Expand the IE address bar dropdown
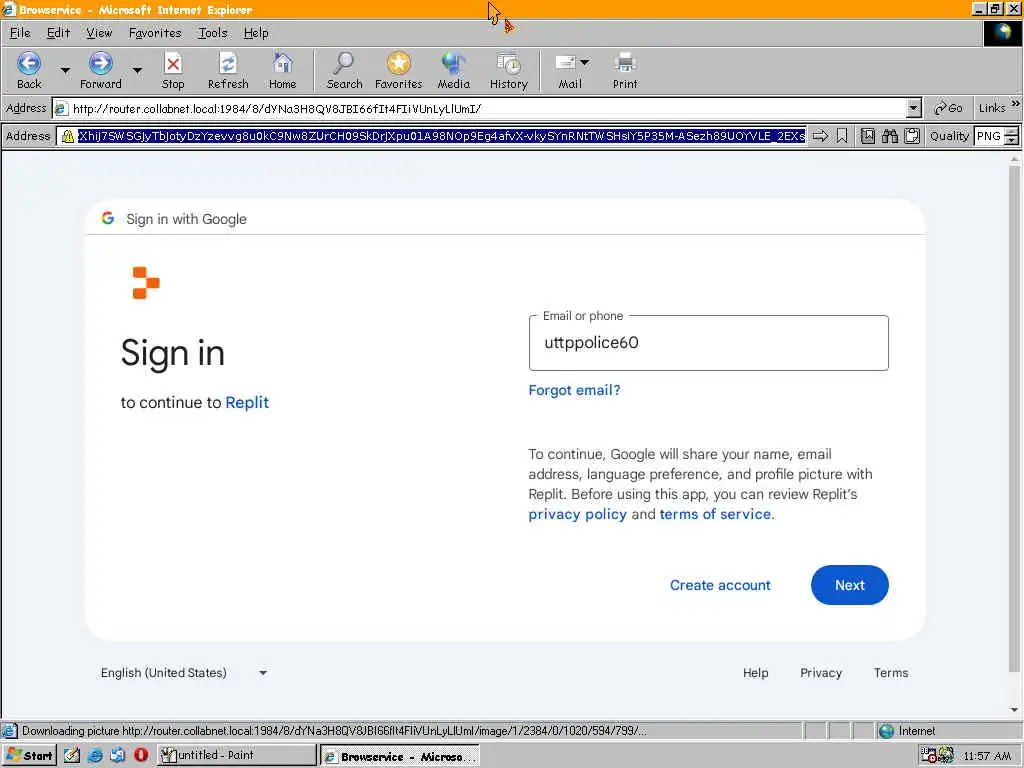Screen dimensions: 1024x768 [x=914, y=108]
